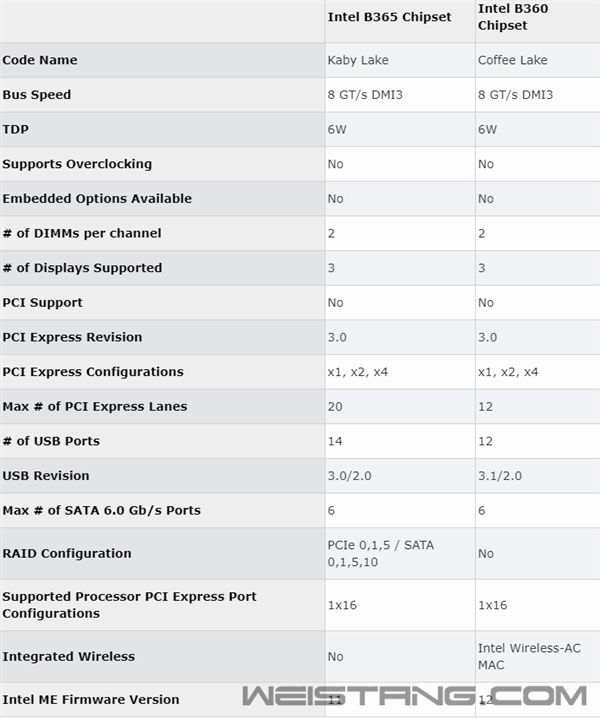Click the B365 PCI Express lanes value 20
600x719 pixels.
[x=335, y=406]
